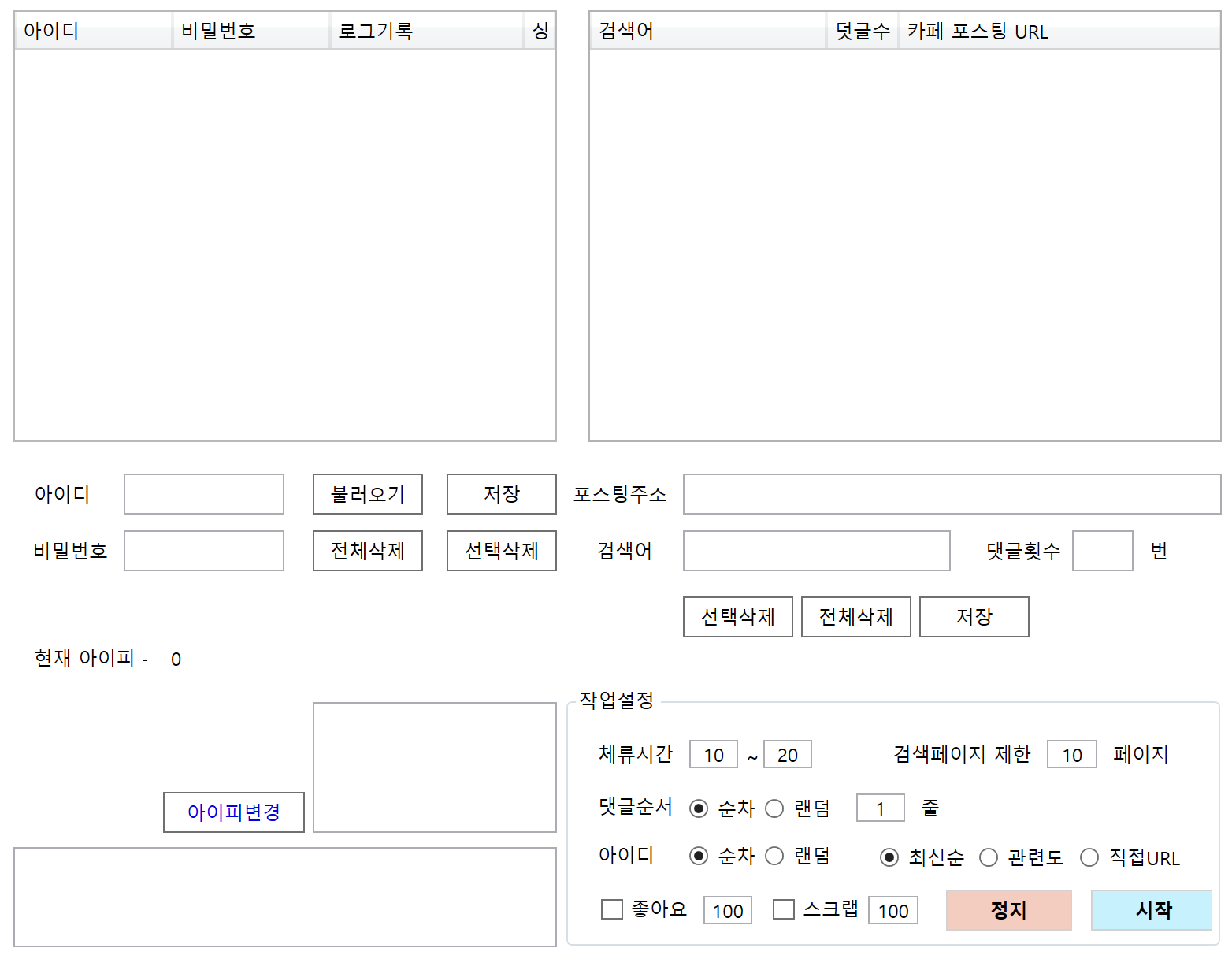Enable the 스크랩 checkbox
Screen dimensions: 1232x955
point(784,910)
